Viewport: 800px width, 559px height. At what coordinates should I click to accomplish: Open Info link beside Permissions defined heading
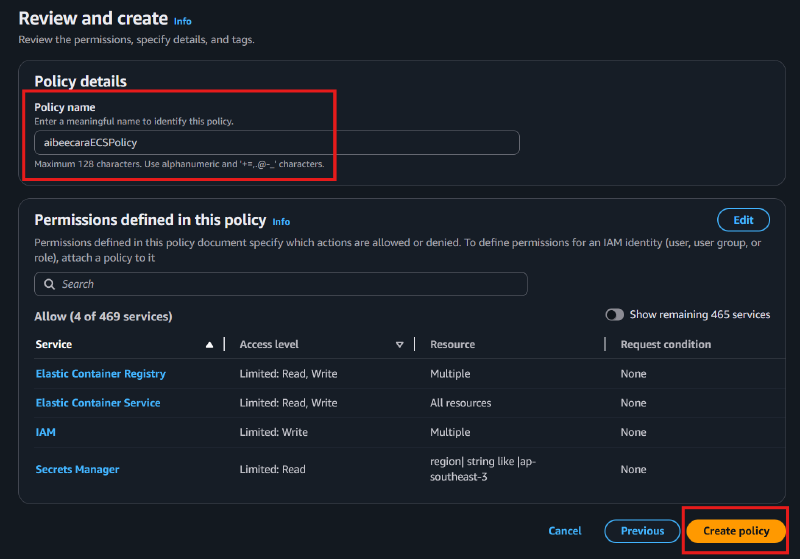[x=281, y=222]
